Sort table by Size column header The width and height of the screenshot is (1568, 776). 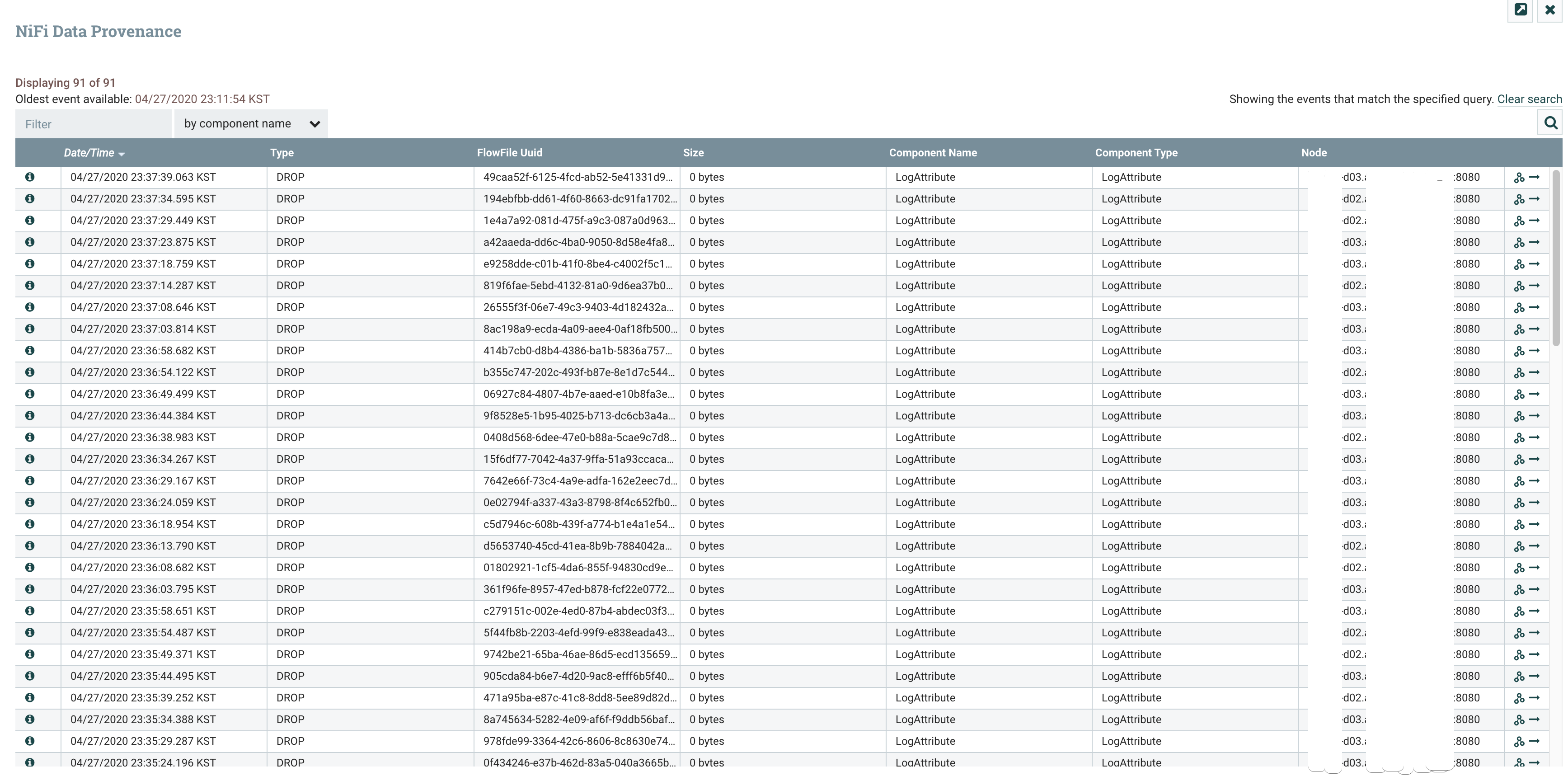click(x=693, y=153)
